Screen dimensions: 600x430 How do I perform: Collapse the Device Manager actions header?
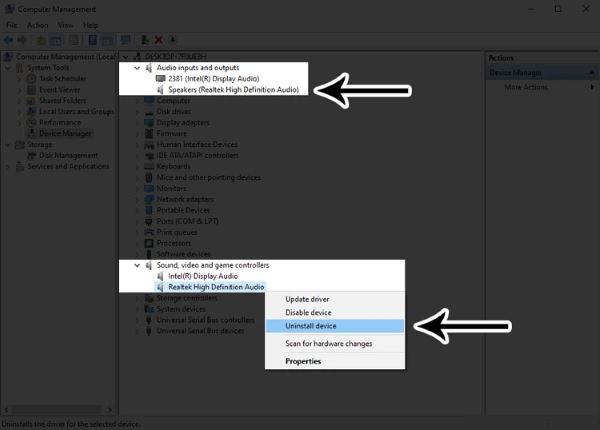[592, 72]
